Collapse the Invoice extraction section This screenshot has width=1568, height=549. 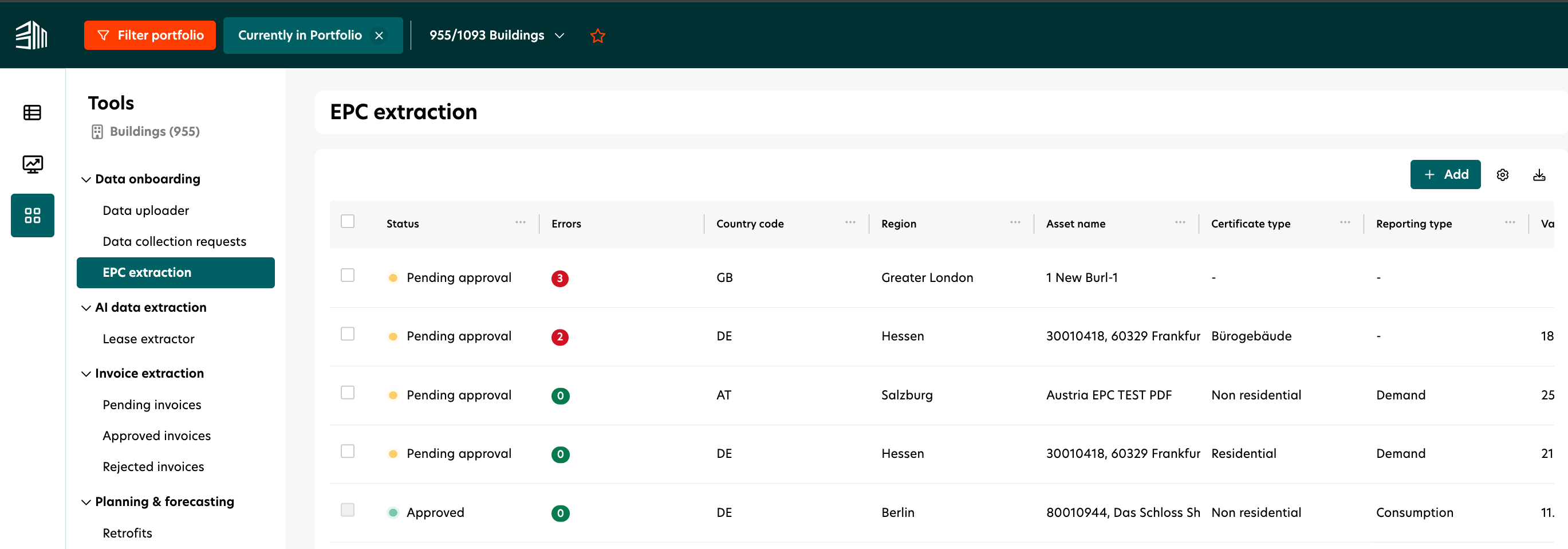coord(86,374)
